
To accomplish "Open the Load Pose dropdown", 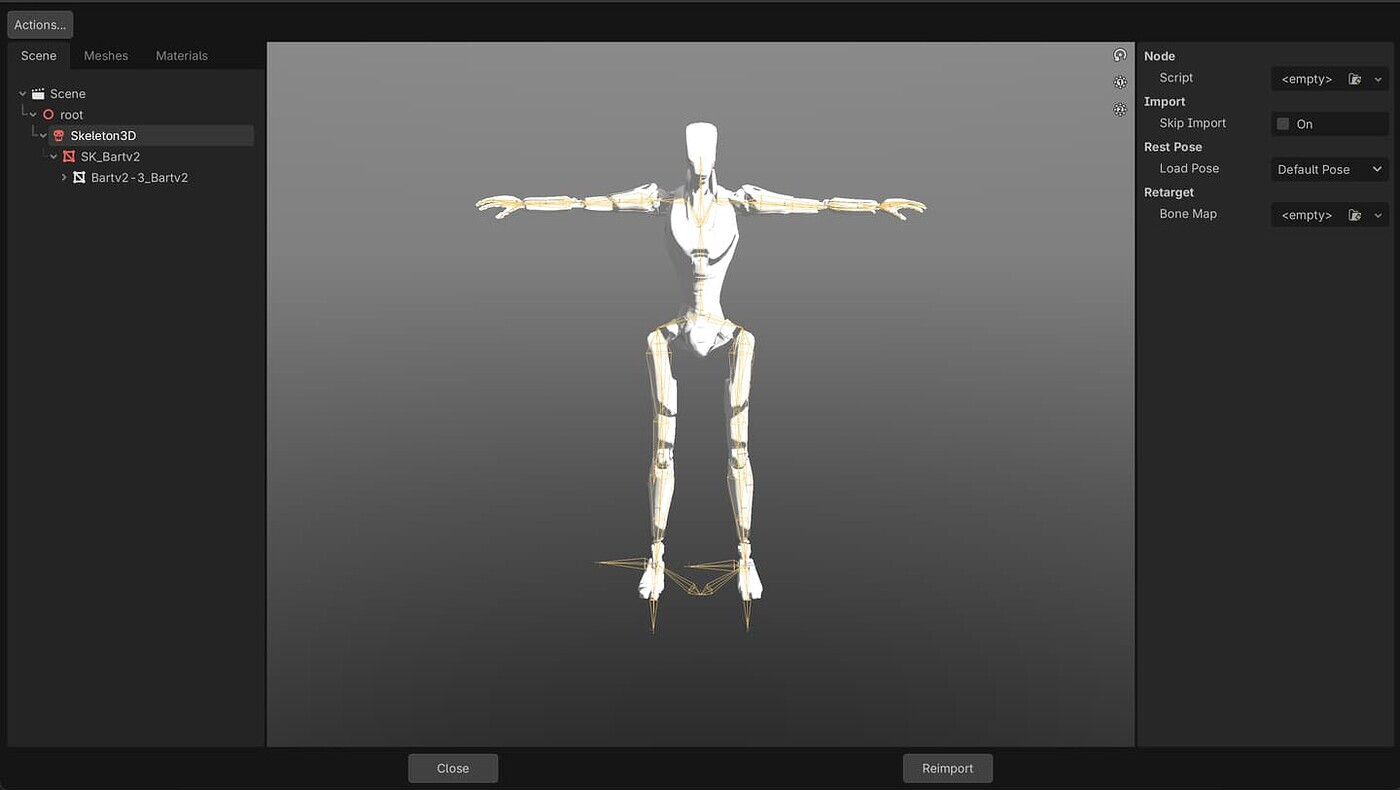I will [x=1329, y=170].
